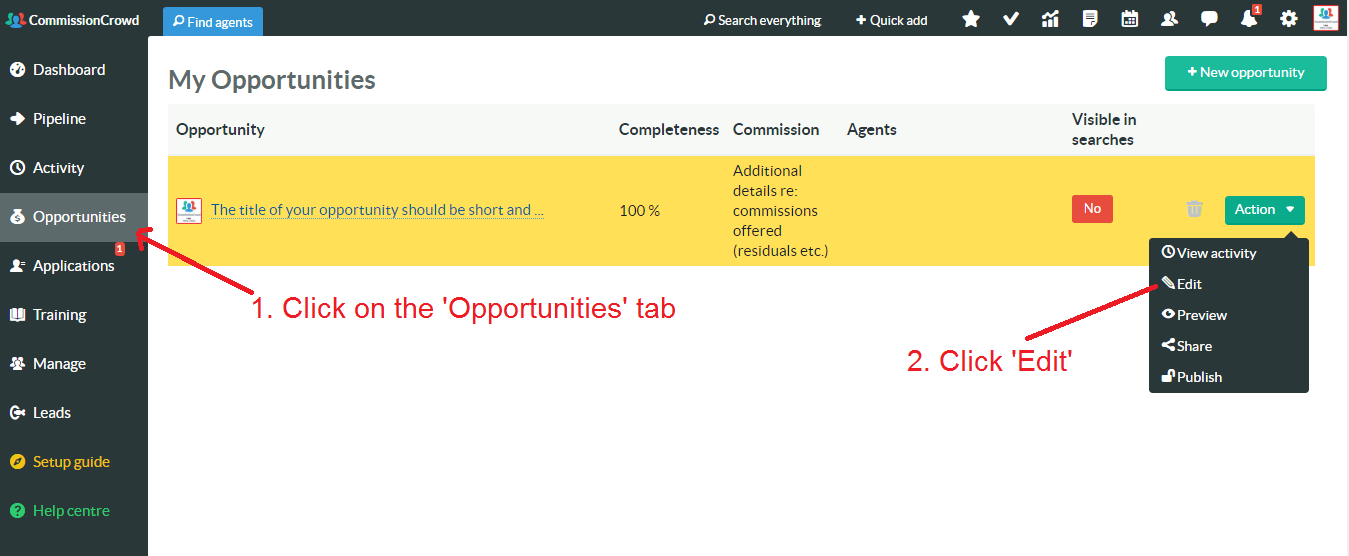Open the tasks checkmark icon
This screenshot has width=1349, height=556.
click(1011, 19)
